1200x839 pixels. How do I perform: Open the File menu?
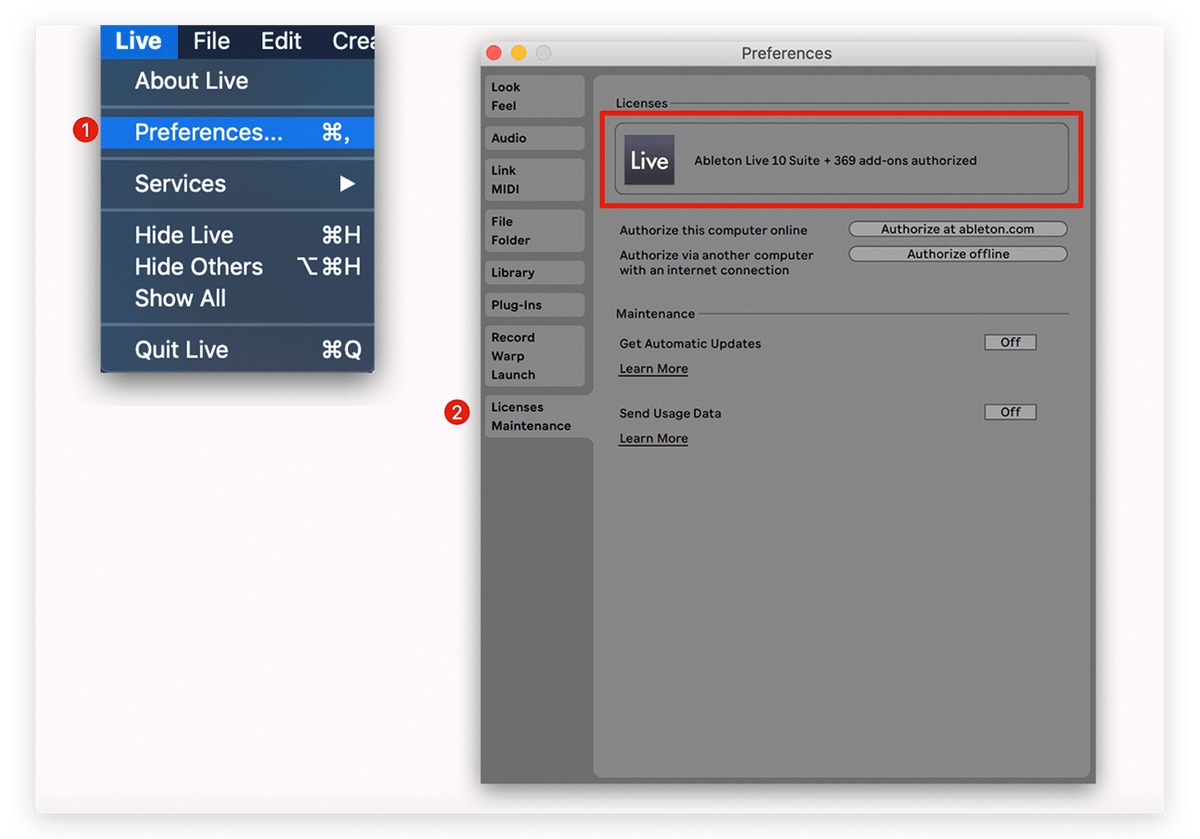[x=212, y=41]
